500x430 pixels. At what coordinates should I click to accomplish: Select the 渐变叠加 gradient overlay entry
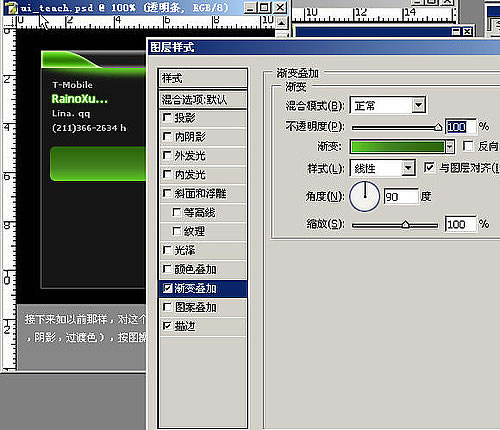click(x=203, y=288)
